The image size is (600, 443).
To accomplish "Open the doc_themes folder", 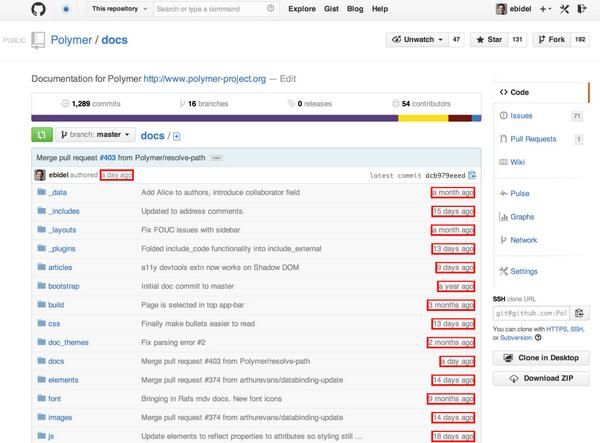I will pyautogui.click(x=68, y=342).
